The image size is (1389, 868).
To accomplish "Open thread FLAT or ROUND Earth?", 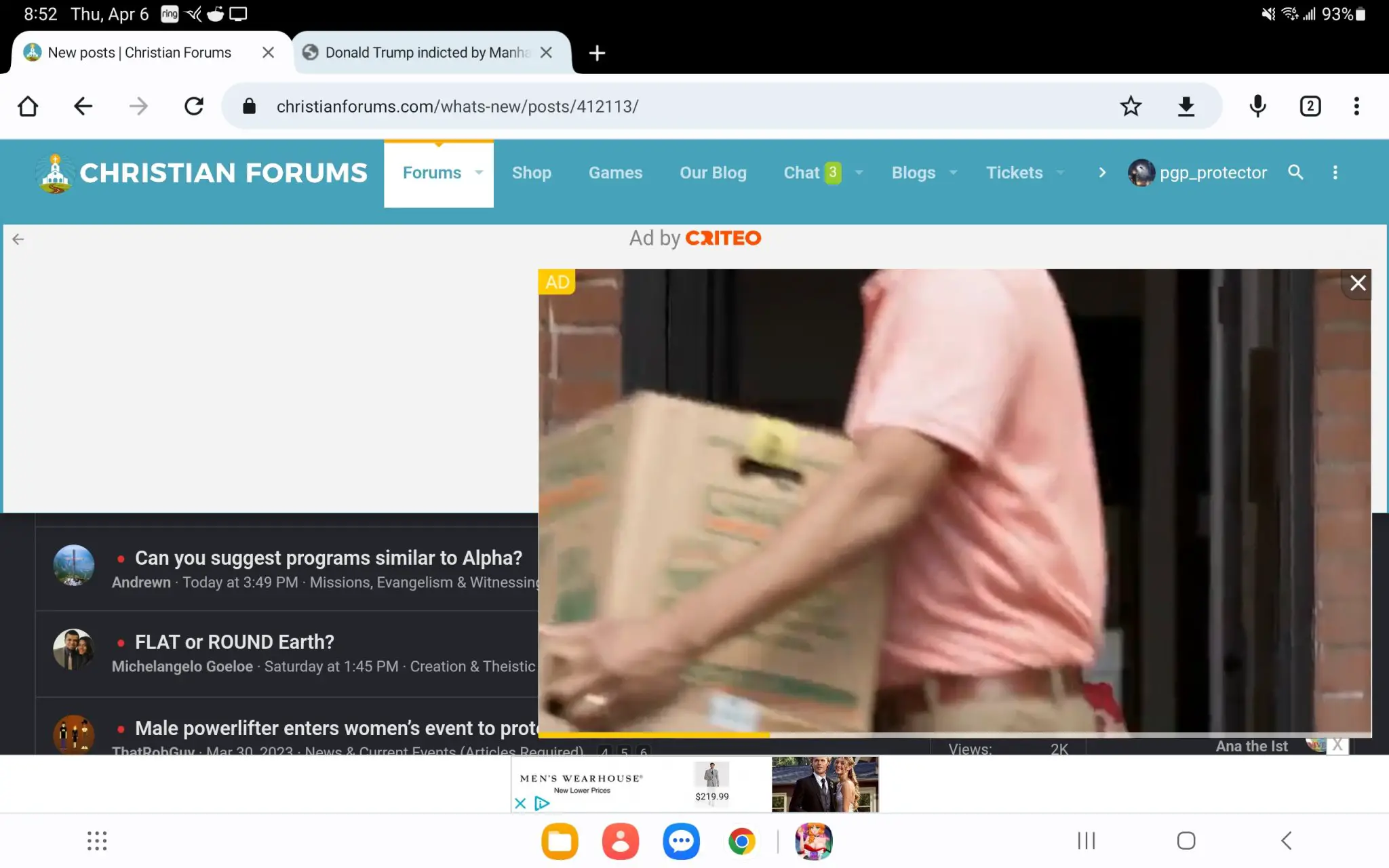I will tap(234, 642).
